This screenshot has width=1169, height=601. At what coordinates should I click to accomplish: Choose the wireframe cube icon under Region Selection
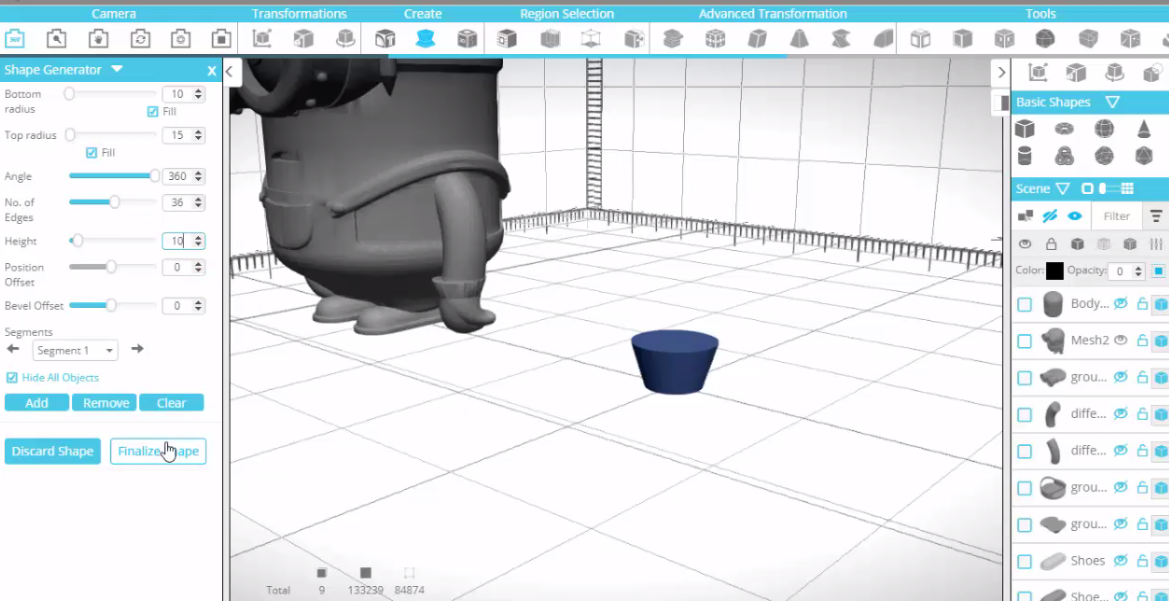pyautogui.click(x=590, y=38)
